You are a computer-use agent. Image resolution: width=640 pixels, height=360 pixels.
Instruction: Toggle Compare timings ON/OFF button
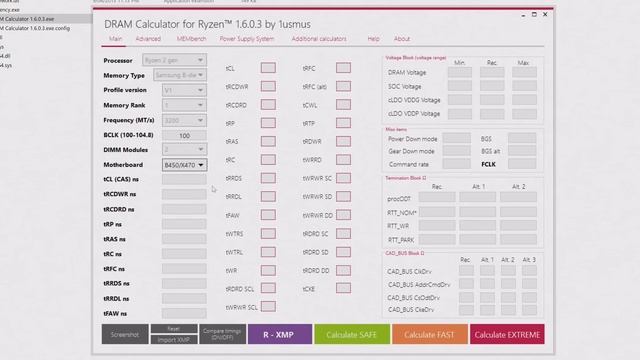pyautogui.click(x=222, y=334)
